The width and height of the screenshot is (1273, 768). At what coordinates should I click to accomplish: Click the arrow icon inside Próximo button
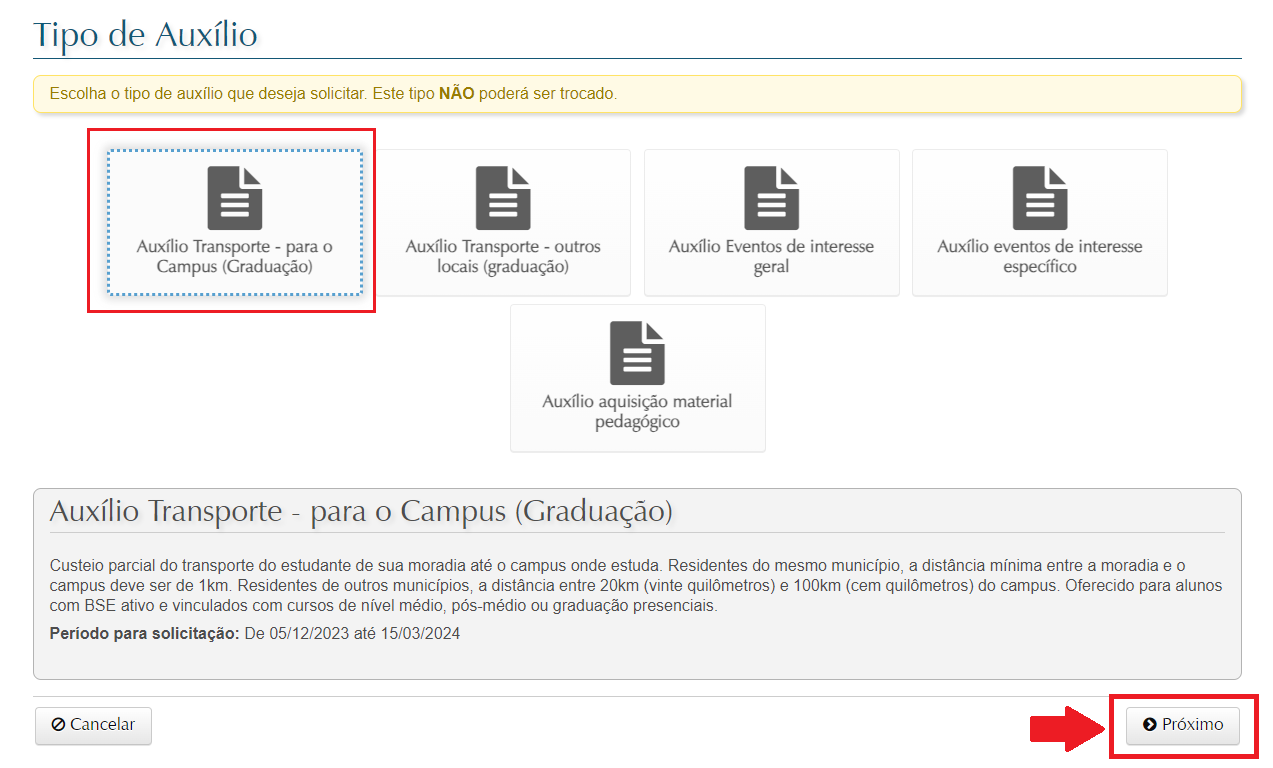click(x=1150, y=725)
